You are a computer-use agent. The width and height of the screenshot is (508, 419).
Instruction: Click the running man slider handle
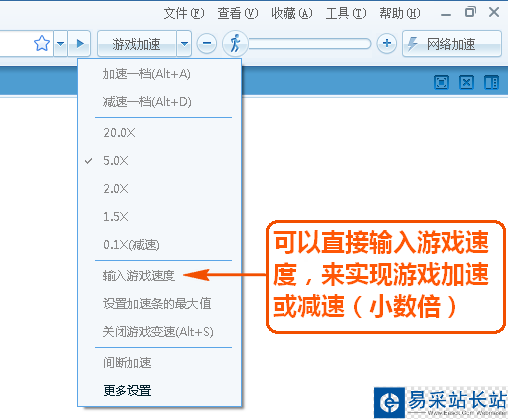(235, 43)
